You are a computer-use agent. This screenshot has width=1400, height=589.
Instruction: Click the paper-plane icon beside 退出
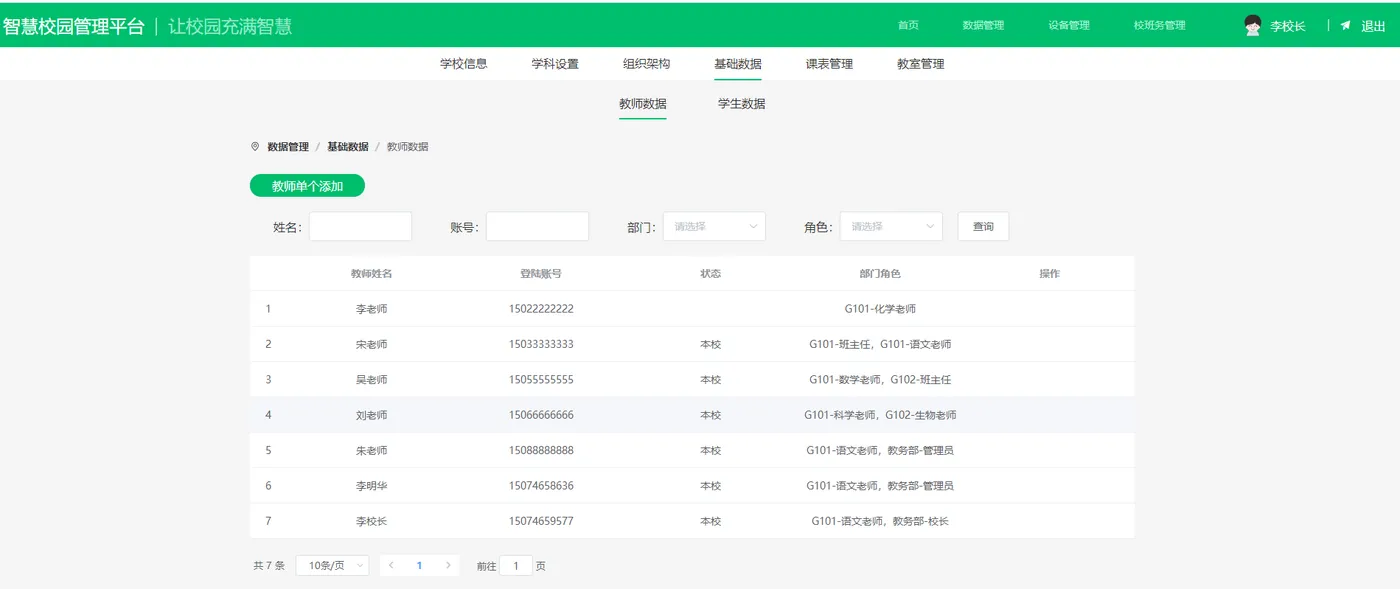tap(1345, 25)
